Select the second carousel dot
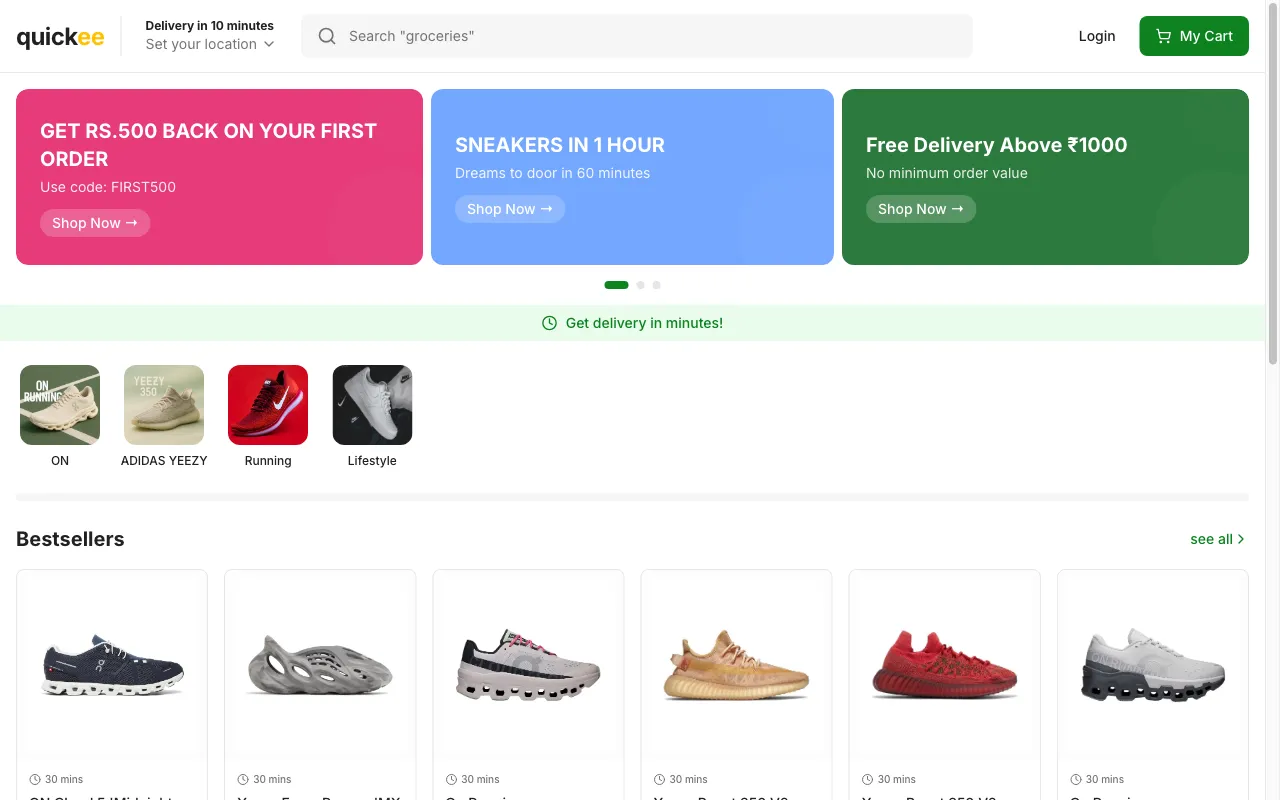Image resolution: width=1280 pixels, height=800 pixels. [641, 285]
